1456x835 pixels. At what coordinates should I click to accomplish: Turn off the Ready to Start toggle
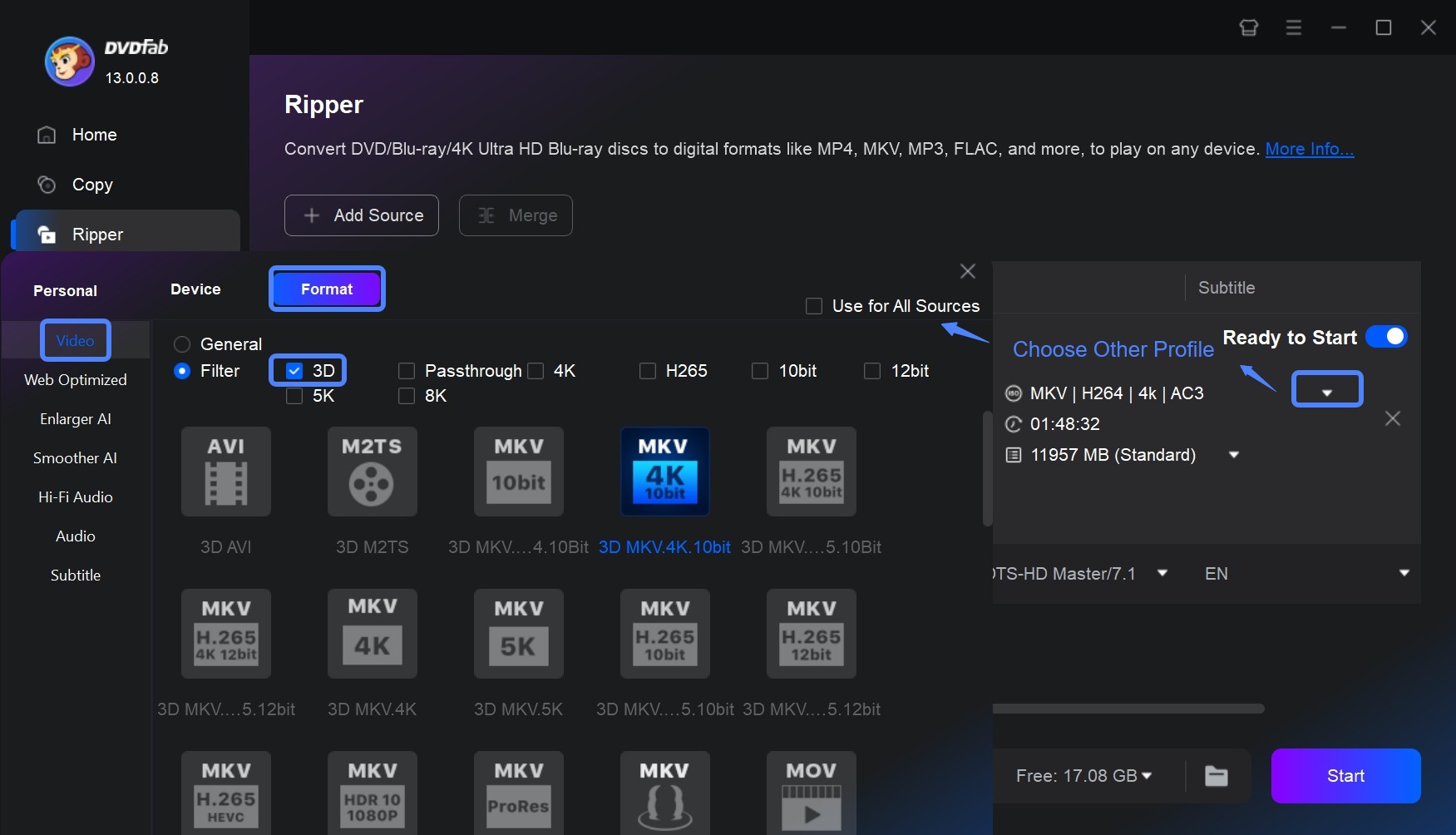click(1386, 337)
